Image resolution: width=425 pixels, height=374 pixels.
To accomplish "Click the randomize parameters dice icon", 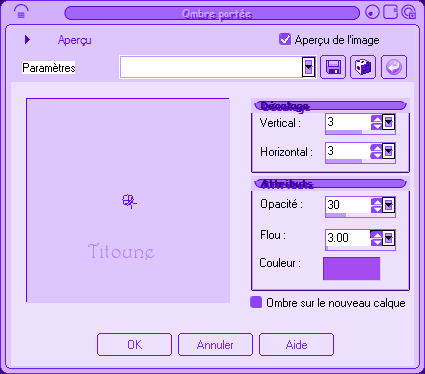I will pyautogui.click(x=363, y=67).
